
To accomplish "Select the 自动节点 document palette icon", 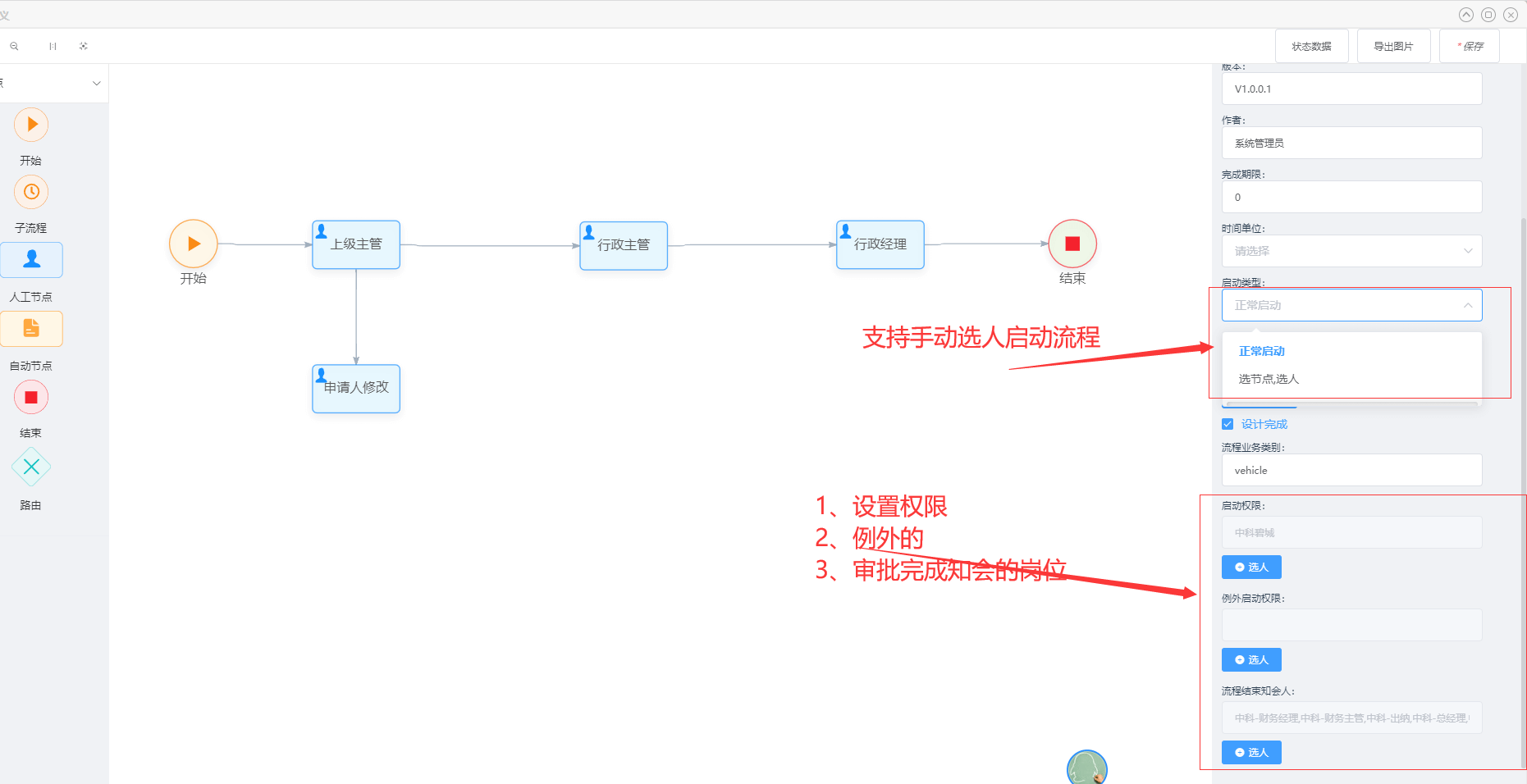I will click(x=31, y=329).
